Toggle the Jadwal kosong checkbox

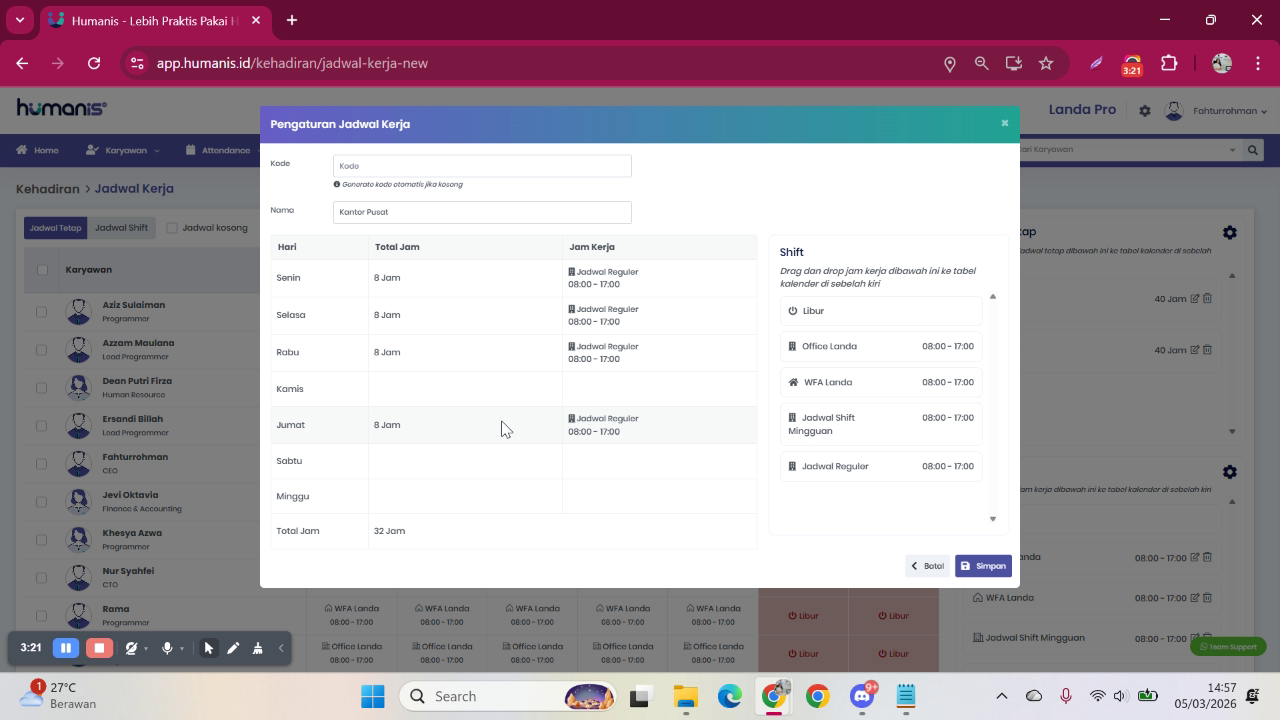[172, 228]
